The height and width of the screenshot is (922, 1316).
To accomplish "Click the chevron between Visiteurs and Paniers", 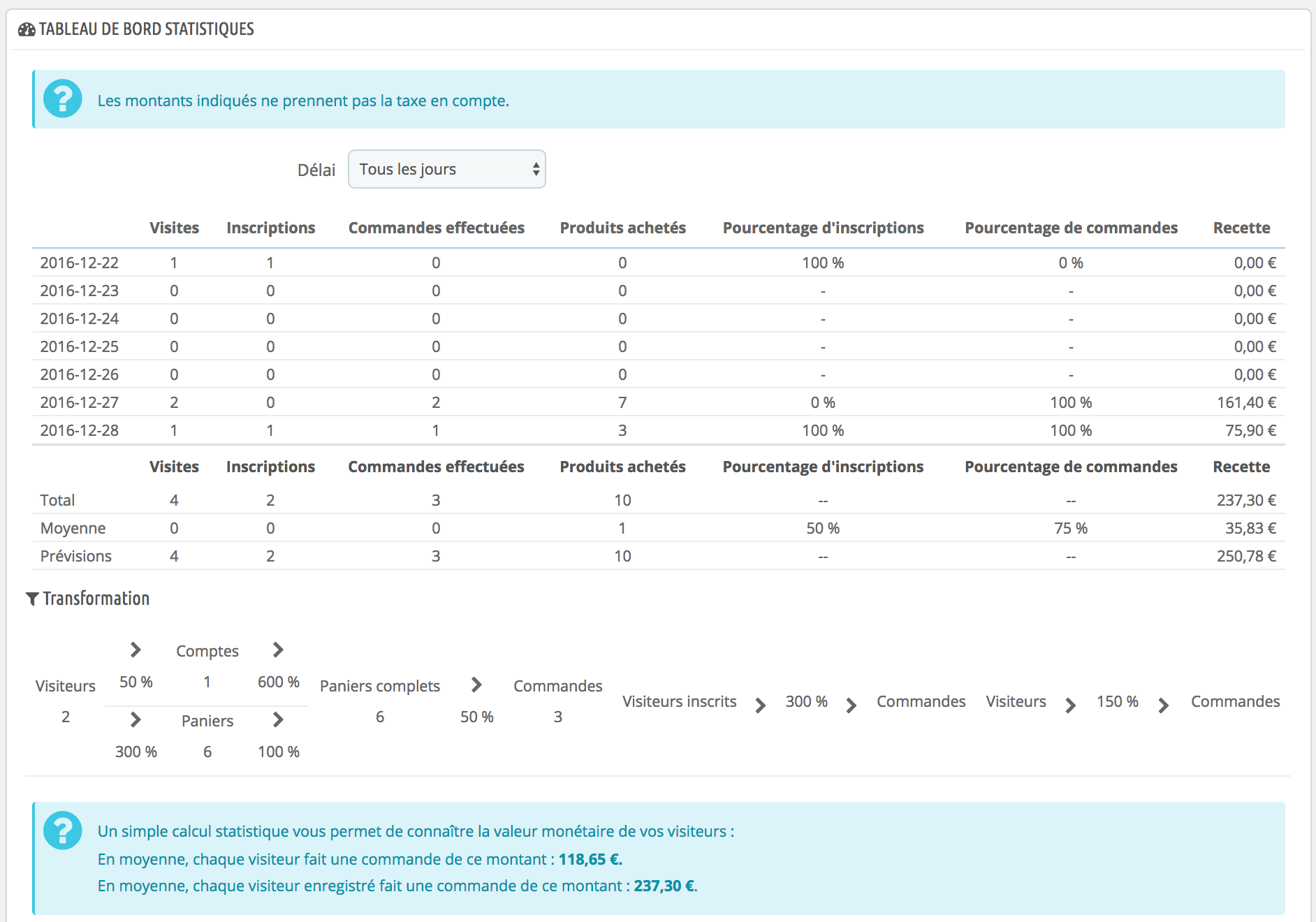I will pos(135,720).
